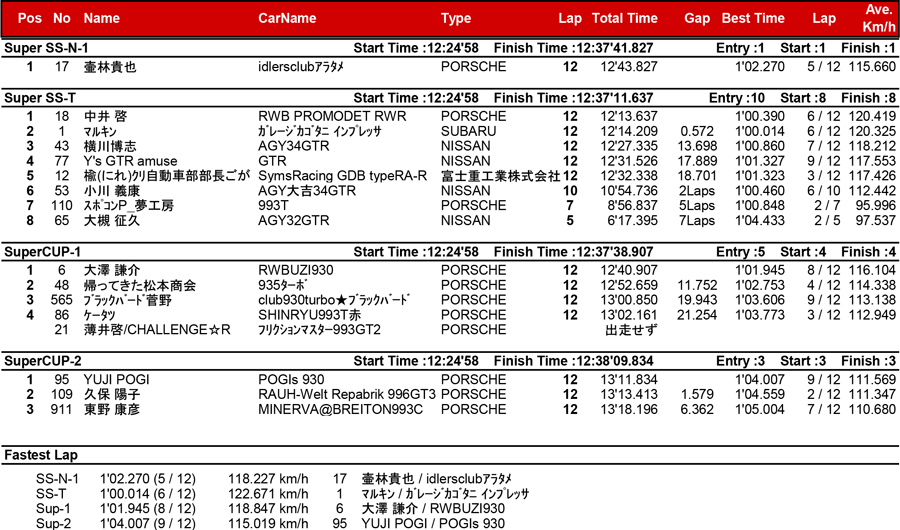Click 'Finish Time :12:38'09.834'
Viewport: 900px width, 530px height.
[x=573, y=361]
